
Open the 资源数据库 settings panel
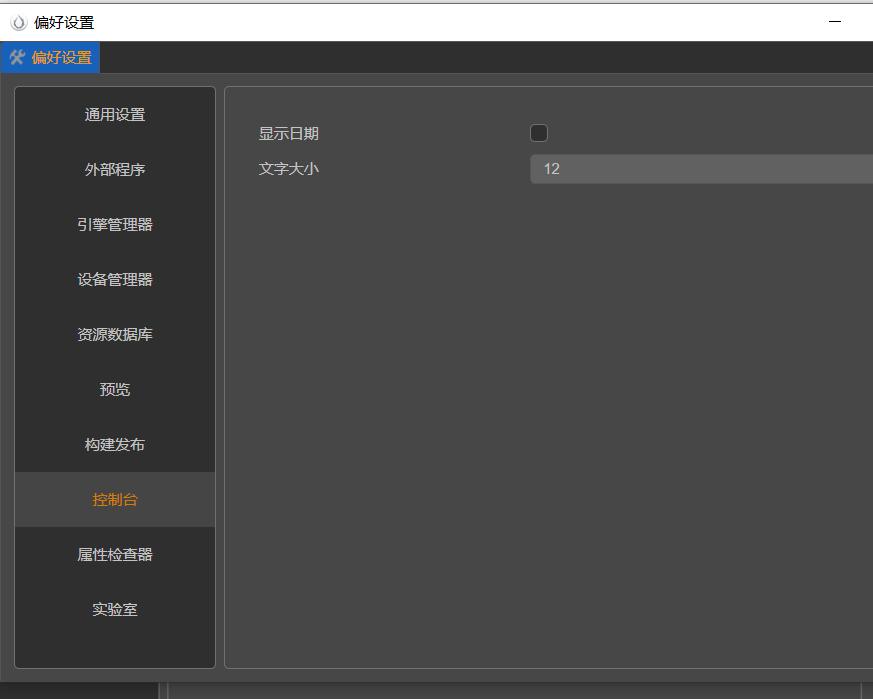coord(114,334)
